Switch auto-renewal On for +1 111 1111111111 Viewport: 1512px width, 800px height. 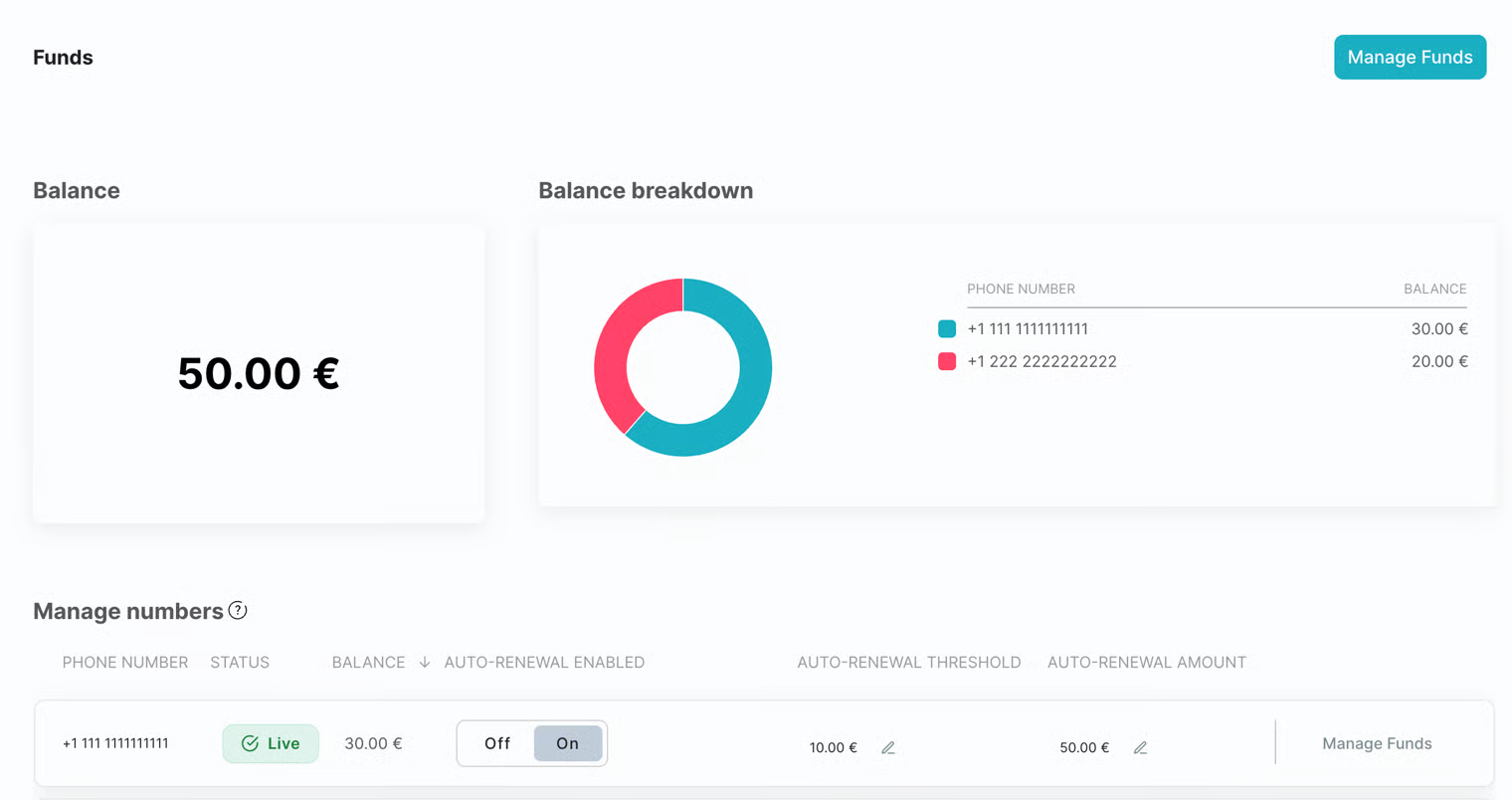tap(567, 743)
